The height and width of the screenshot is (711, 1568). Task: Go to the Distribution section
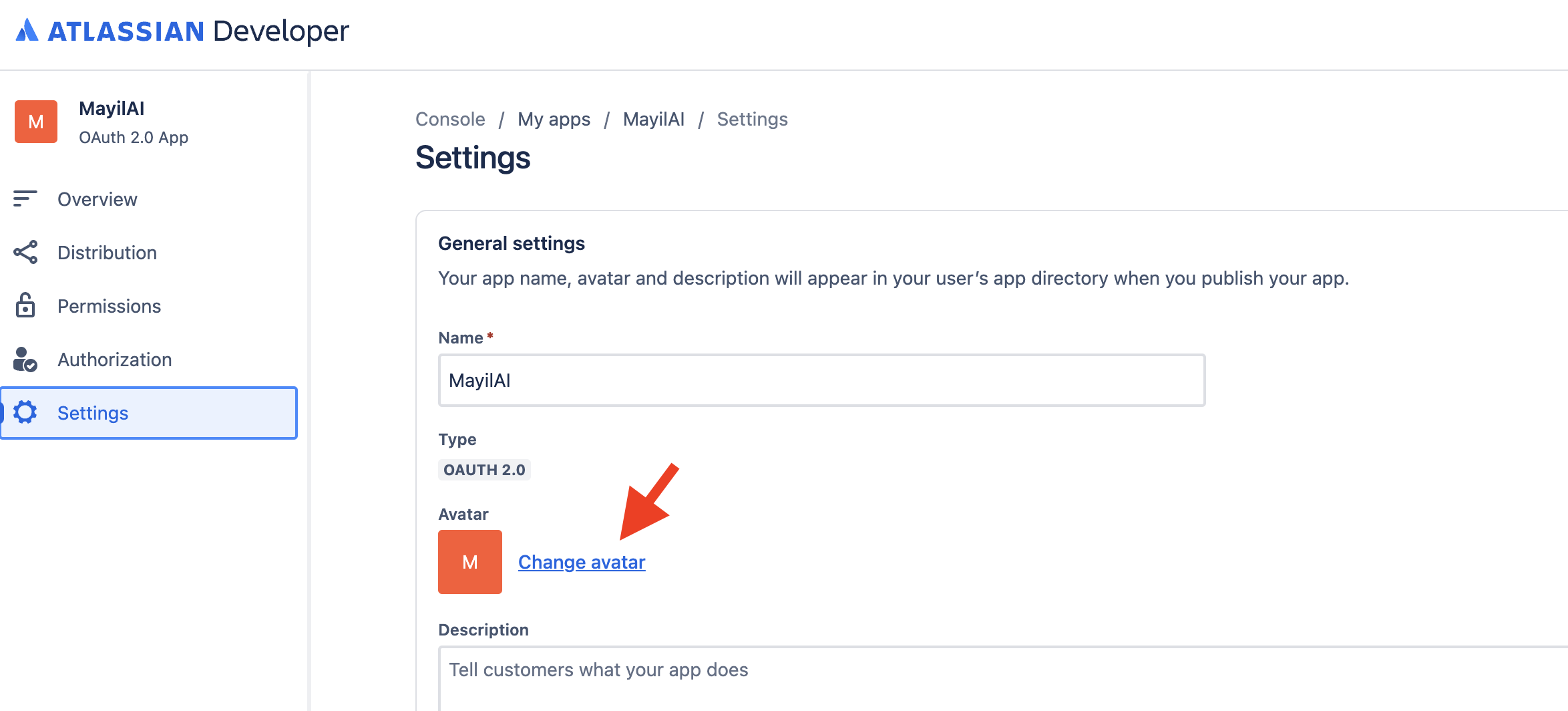[107, 253]
